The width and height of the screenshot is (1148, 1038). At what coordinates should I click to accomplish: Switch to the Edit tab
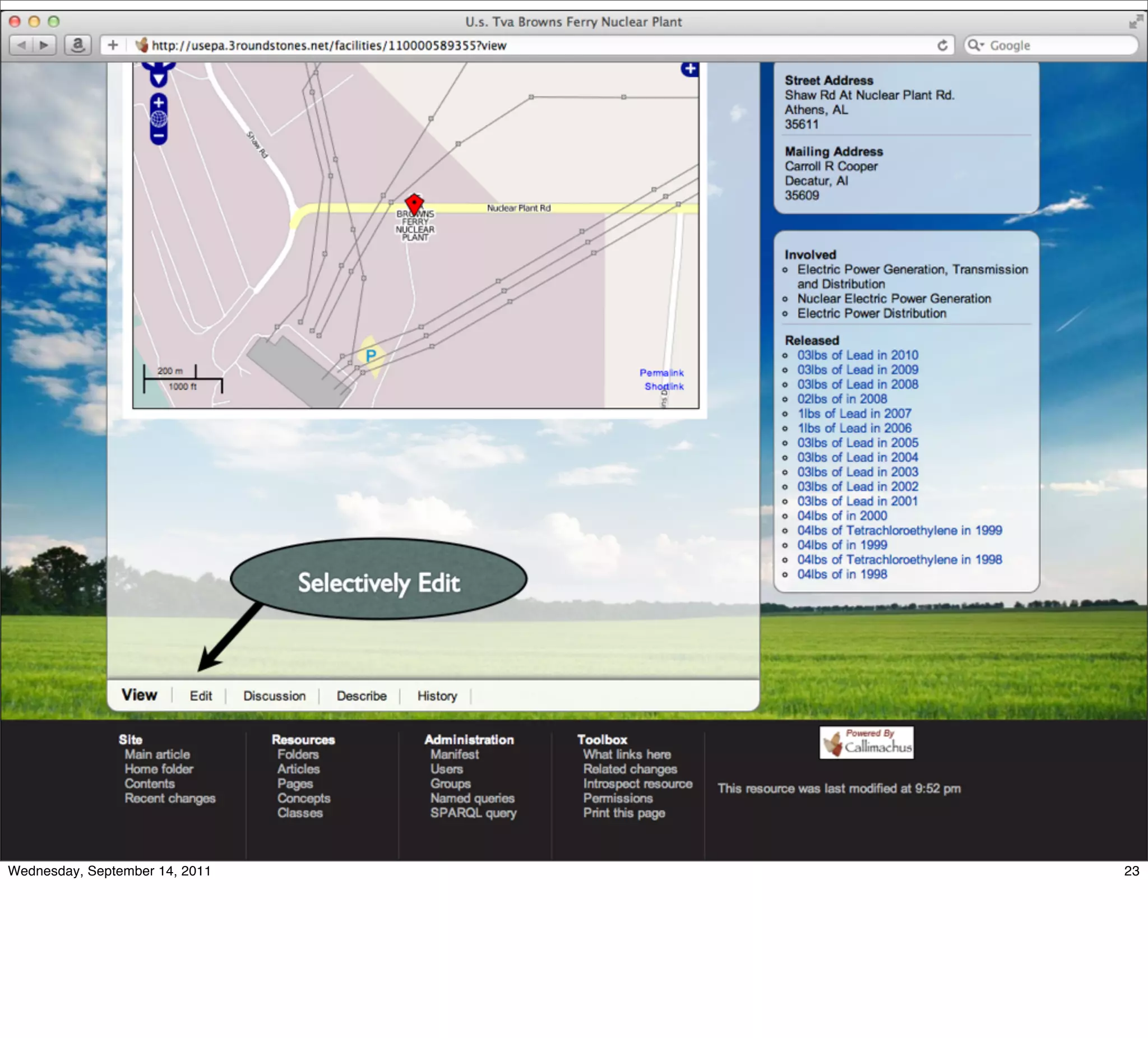(201, 696)
